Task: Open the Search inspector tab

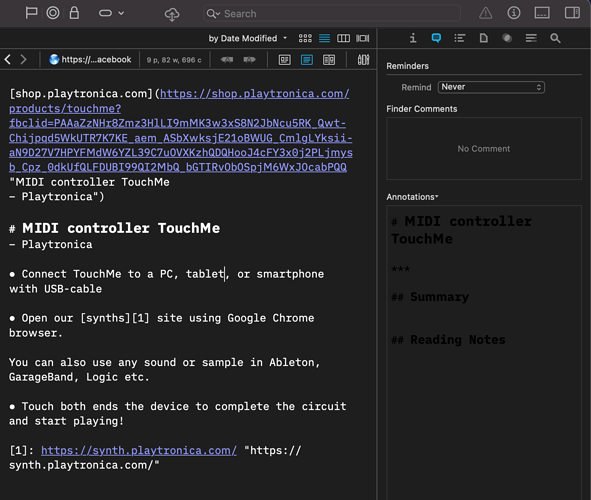Action: point(555,38)
